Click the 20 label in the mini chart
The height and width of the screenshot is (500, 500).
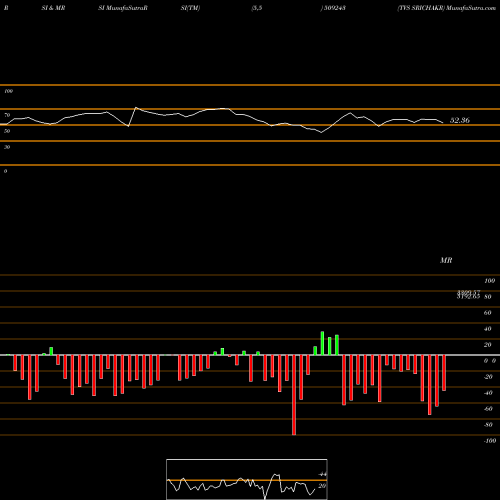[x=322, y=486]
